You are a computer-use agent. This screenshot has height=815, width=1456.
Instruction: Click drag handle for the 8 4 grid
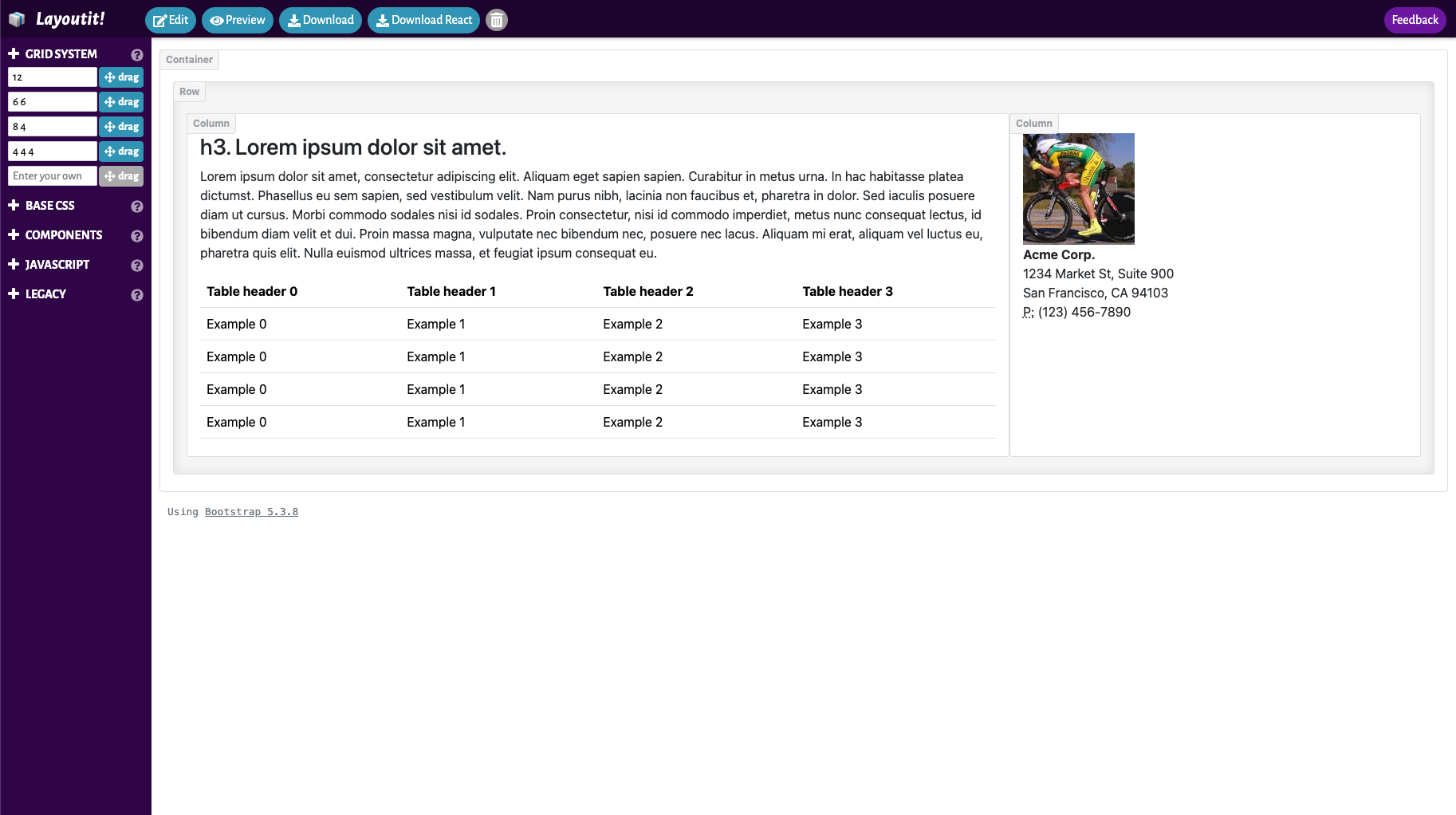tap(121, 127)
